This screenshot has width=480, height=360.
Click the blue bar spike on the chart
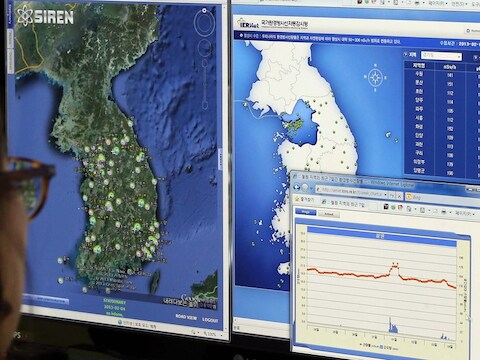pyautogui.click(x=392, y=325)
